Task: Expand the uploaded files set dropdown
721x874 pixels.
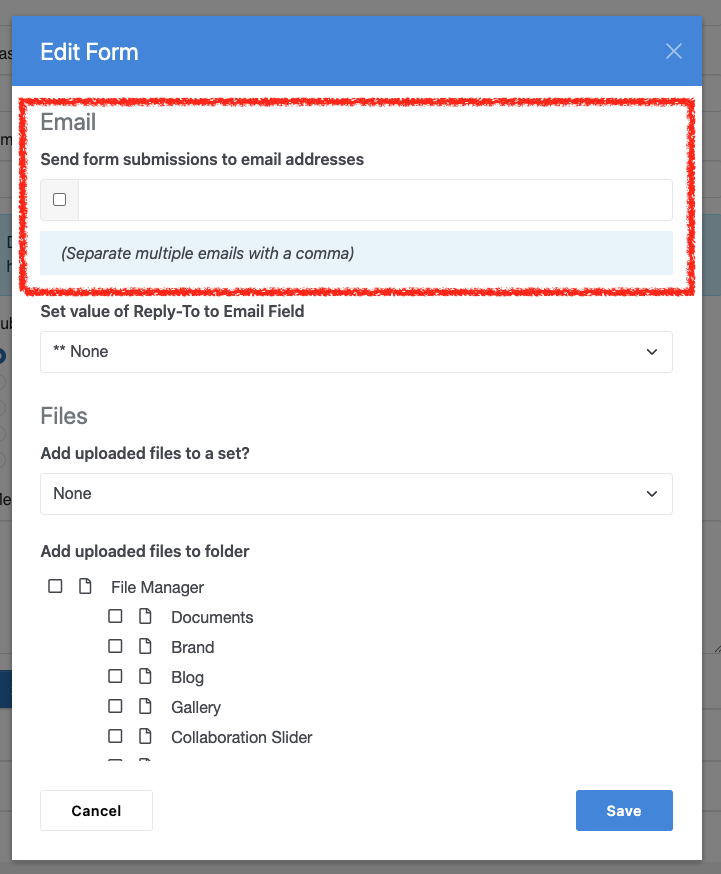Action: (x=356, y=494)
